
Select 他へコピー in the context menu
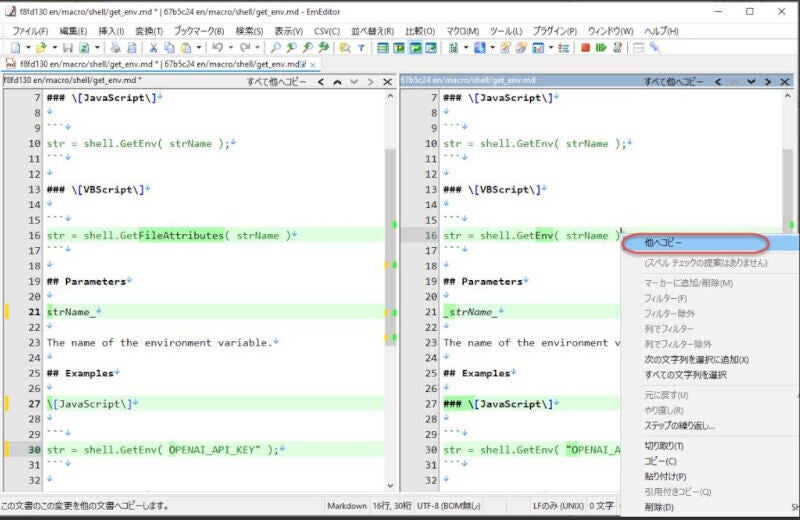point(664,243)
